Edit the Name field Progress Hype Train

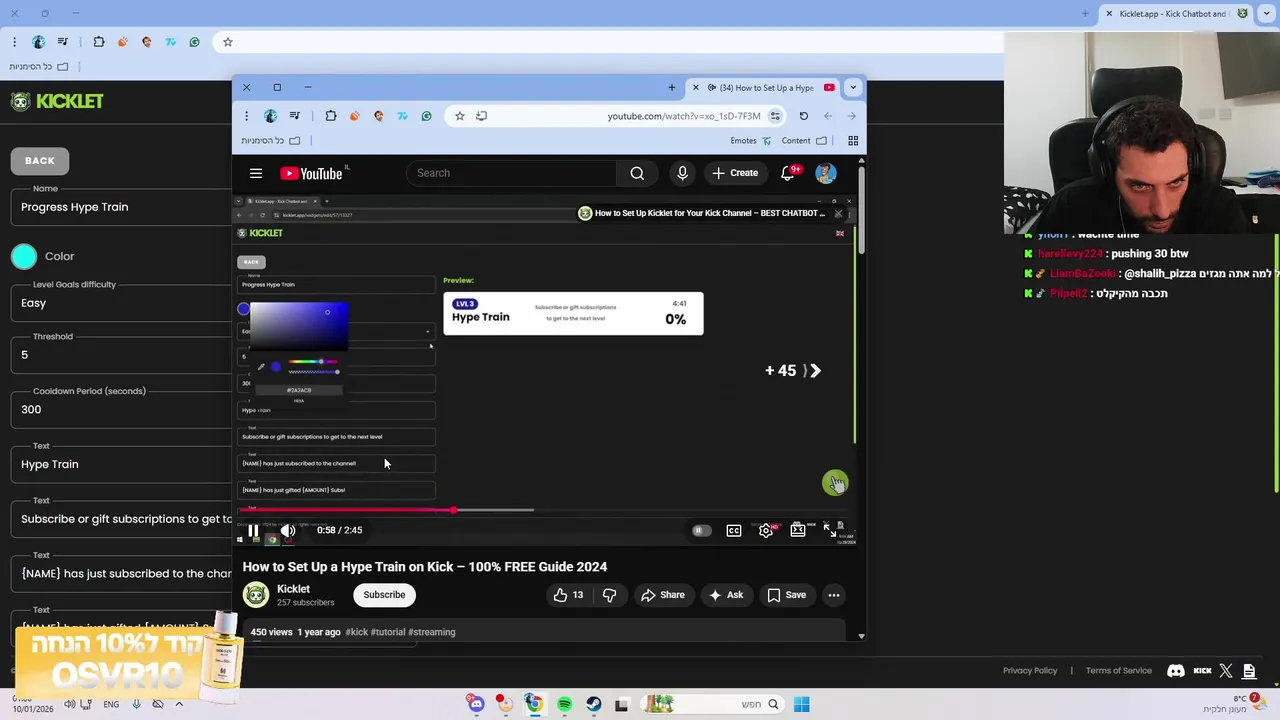[121, 207]
